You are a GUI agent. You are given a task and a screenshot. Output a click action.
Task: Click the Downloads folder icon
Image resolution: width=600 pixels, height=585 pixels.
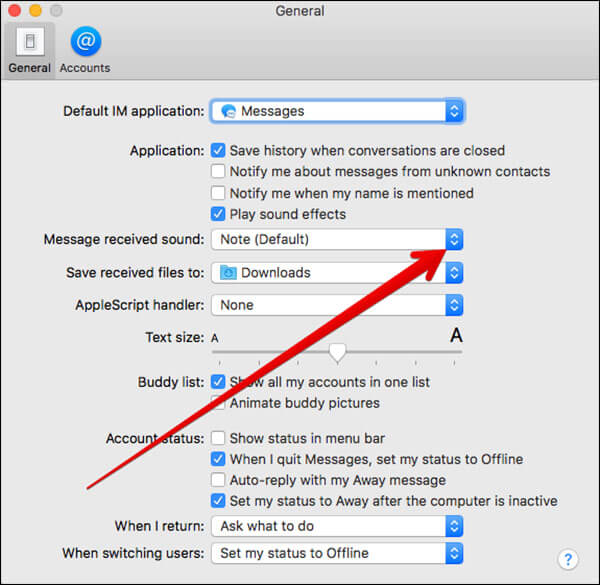[228, 273]
